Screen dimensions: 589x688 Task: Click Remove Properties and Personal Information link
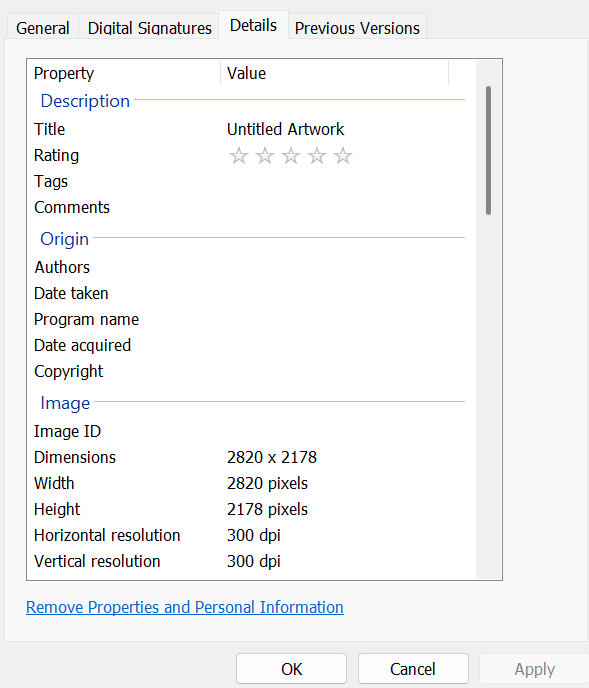coord(185,607)
